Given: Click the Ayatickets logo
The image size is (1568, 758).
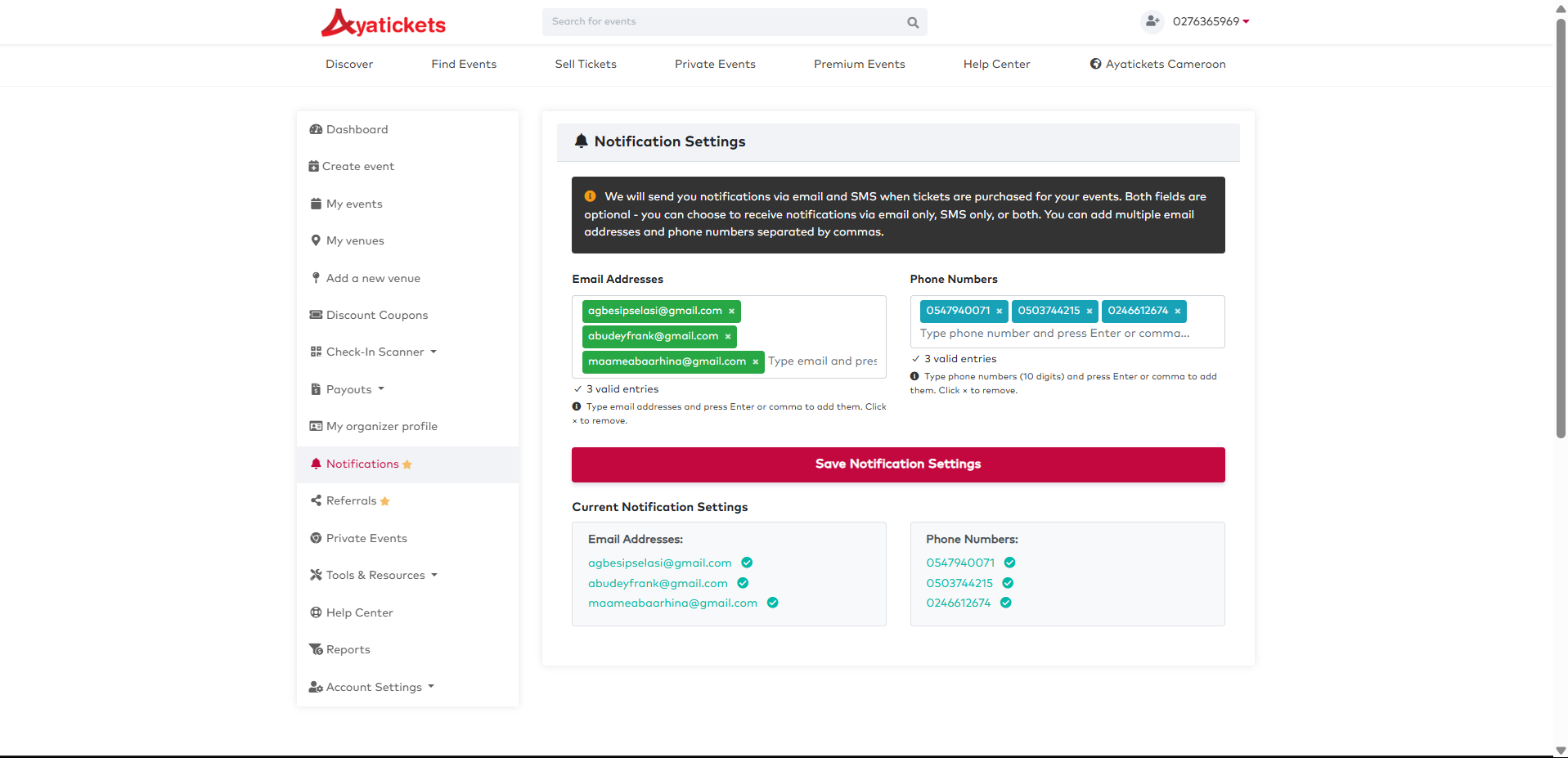Looking at the screenshot, I should 383,24.
